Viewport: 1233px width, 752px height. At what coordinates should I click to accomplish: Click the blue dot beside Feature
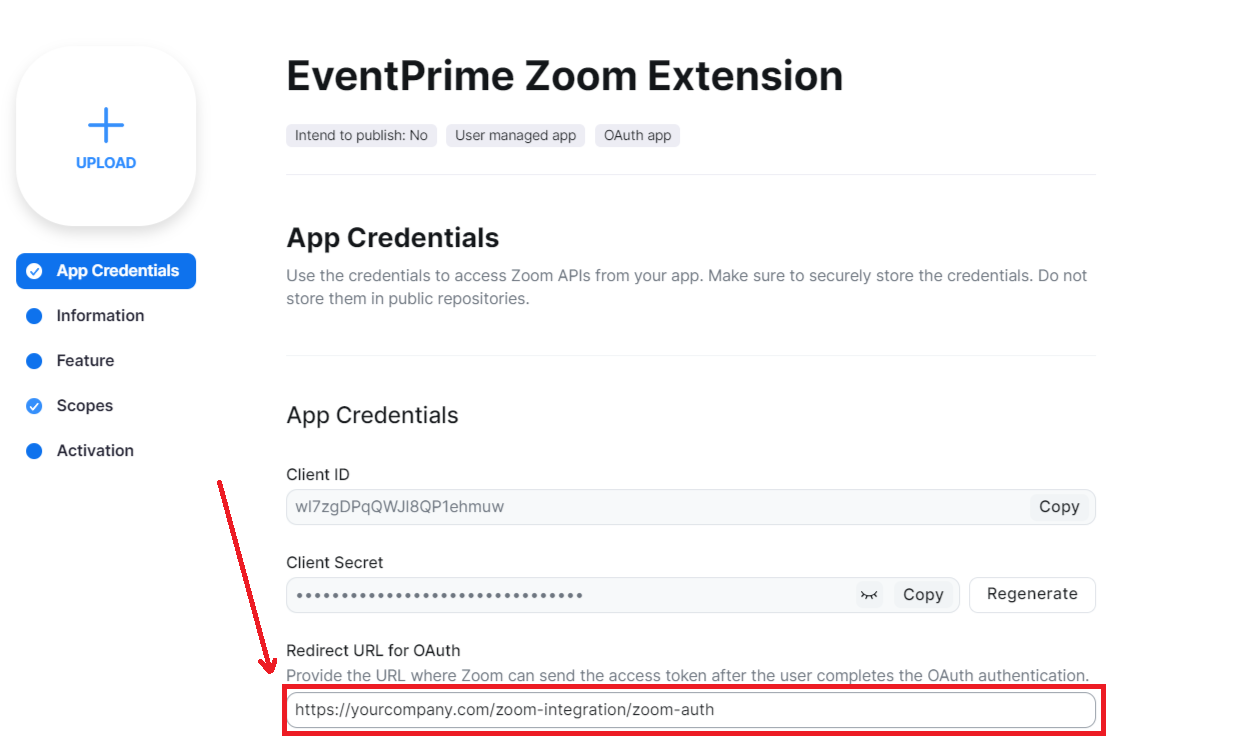tap(34, 360)
